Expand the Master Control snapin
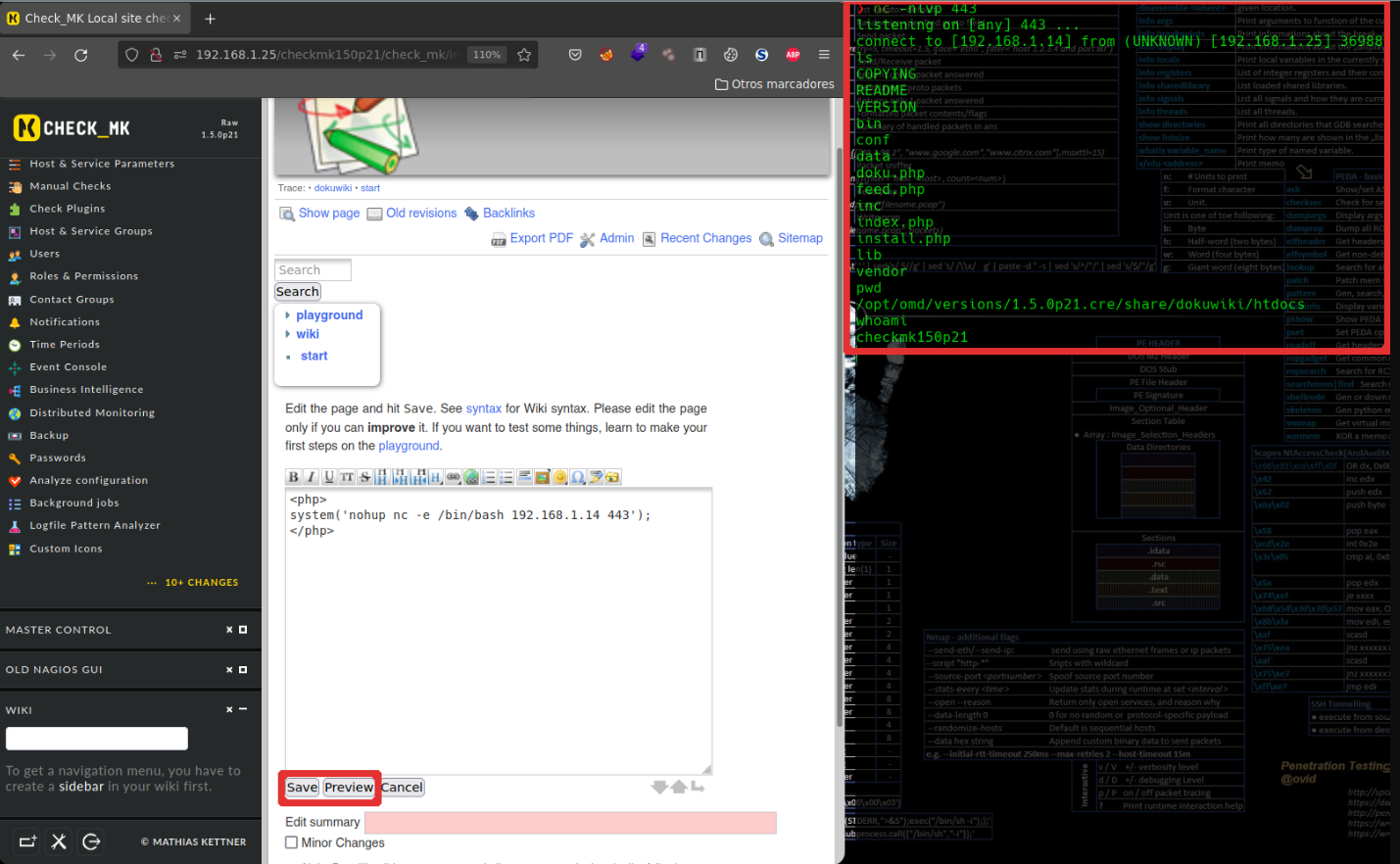 (243, 630)
